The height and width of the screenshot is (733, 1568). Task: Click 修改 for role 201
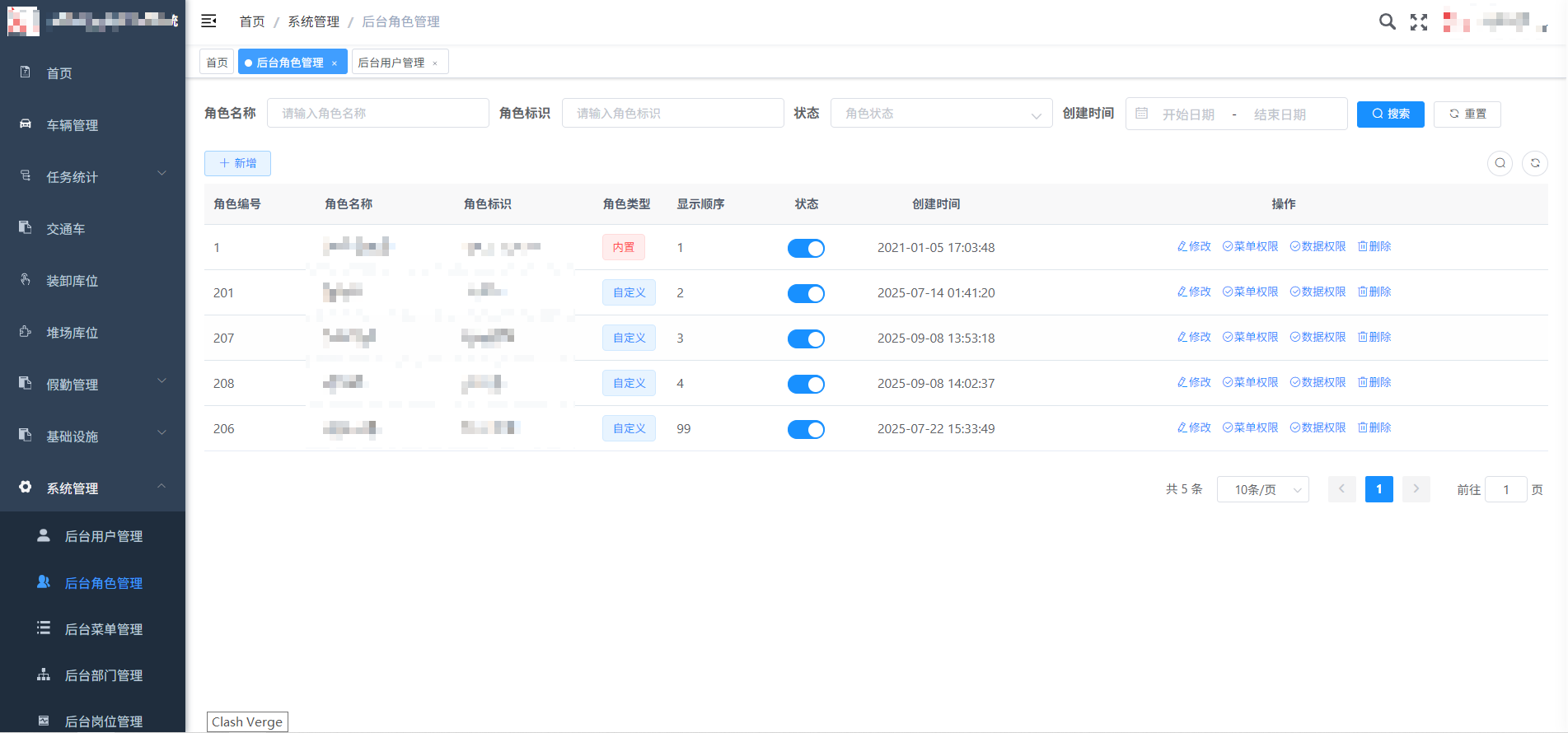1195,292
